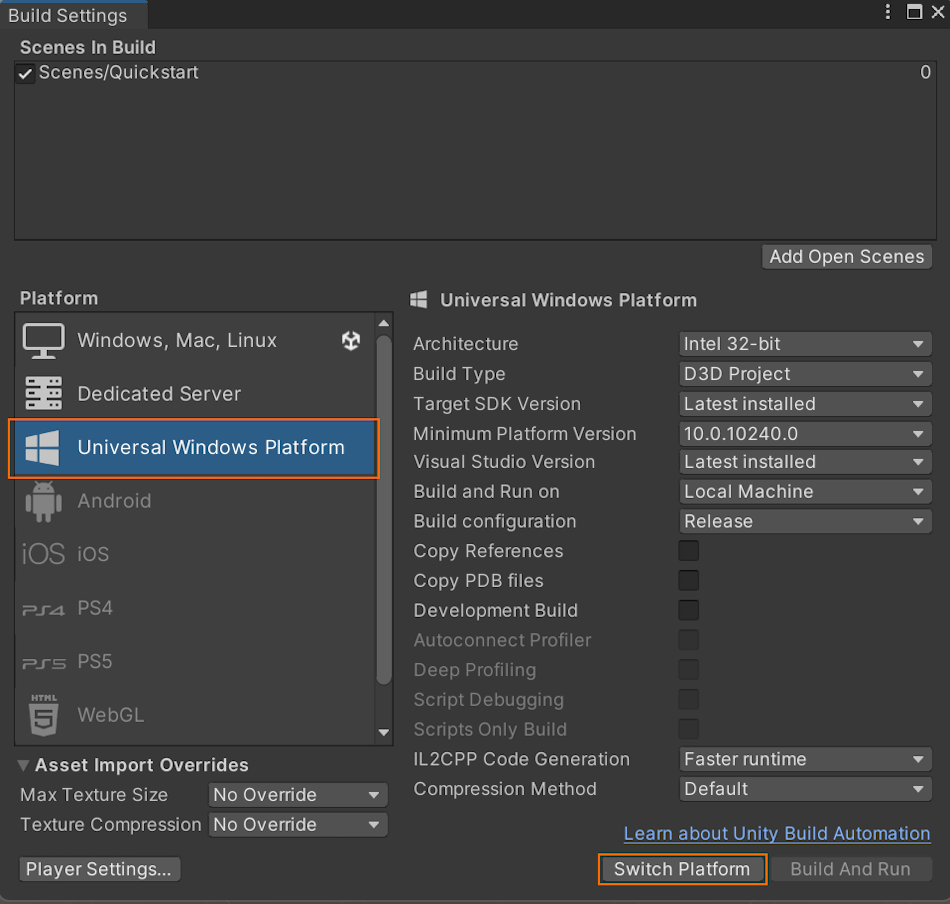
Task: Open the Max Texture Size dropdown
Action: point(298,795)
